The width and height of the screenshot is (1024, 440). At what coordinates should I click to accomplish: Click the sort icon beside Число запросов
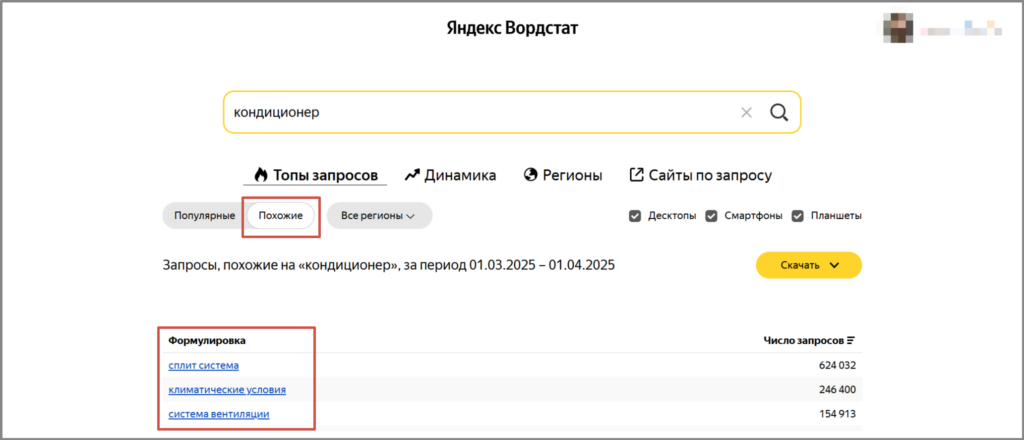point(851,341)
